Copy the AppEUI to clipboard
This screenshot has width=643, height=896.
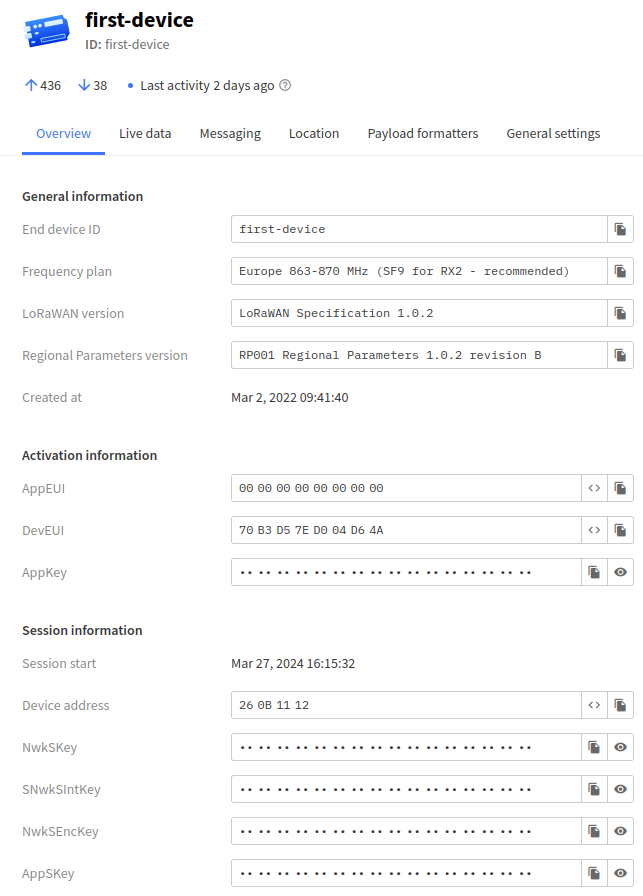point(620,489)
